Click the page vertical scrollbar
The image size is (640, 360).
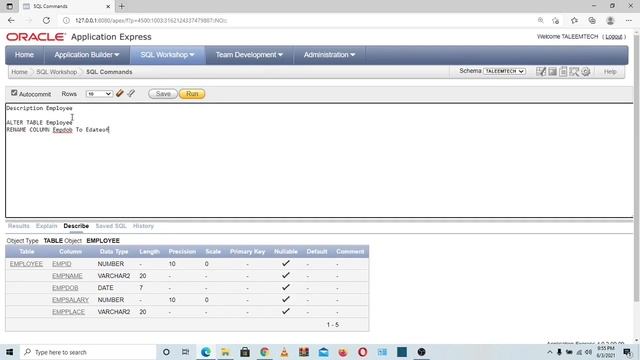click(x=636, y=167)
